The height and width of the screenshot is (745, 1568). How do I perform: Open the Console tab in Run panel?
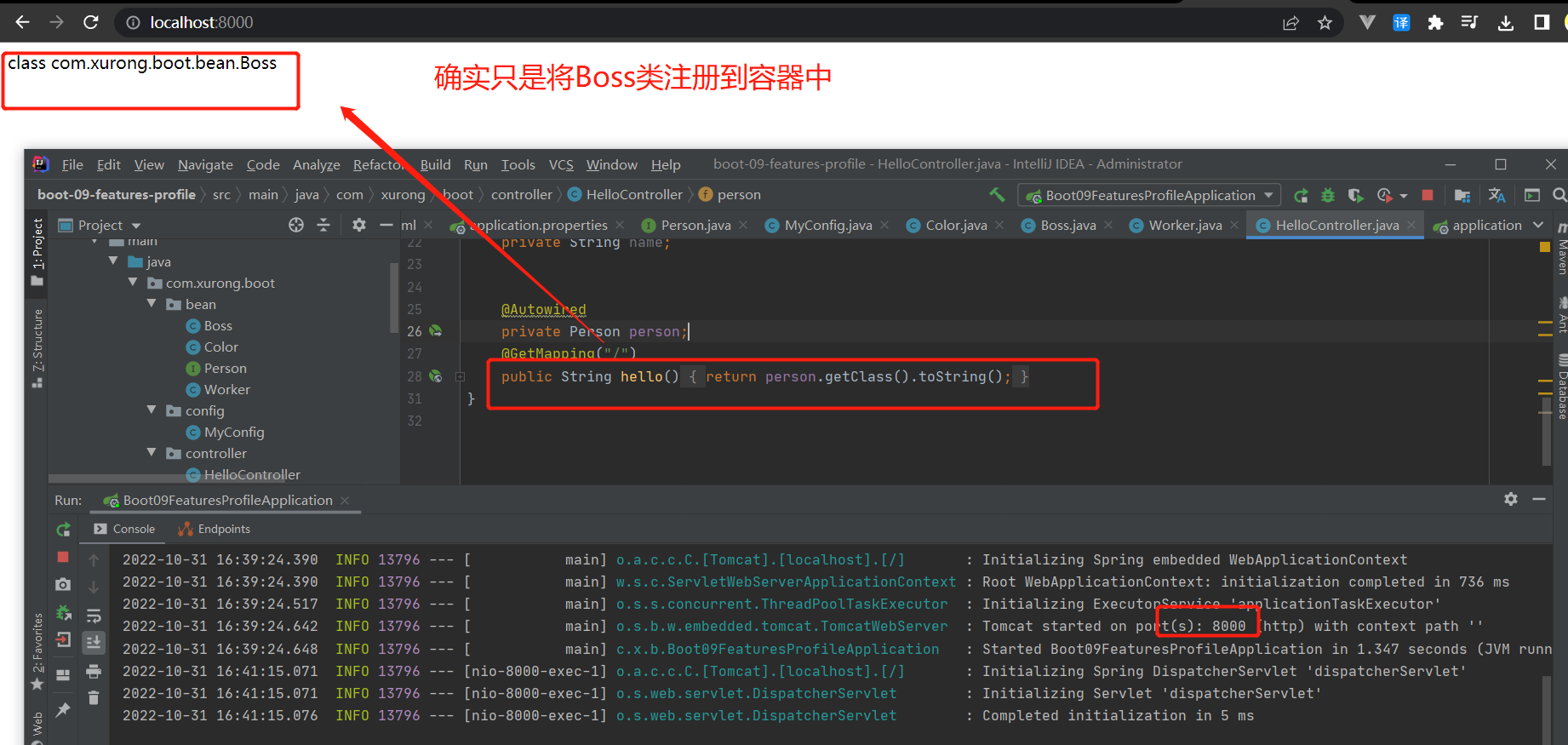point(124,529)
